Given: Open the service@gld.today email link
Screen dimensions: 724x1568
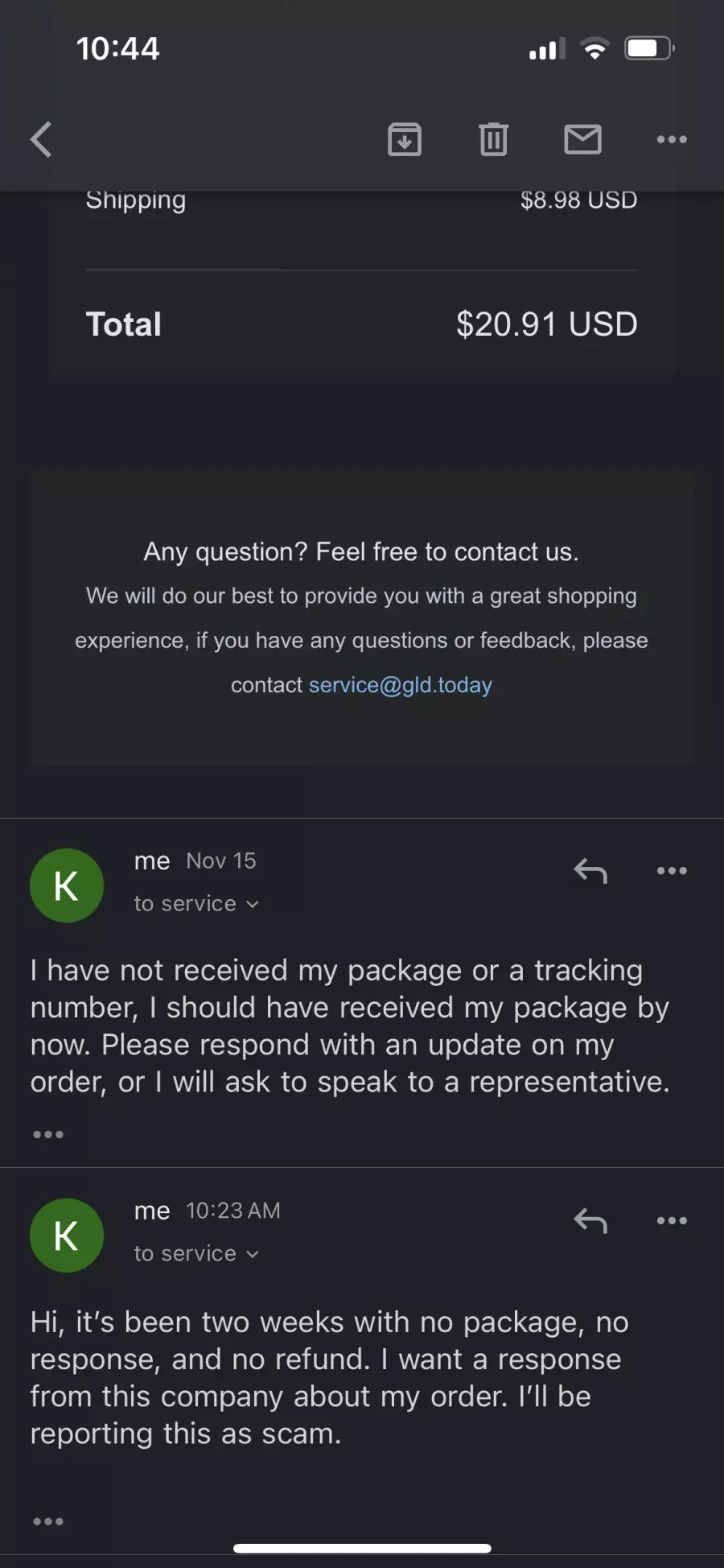Looking at the screenshot, I should pos(401,685).
